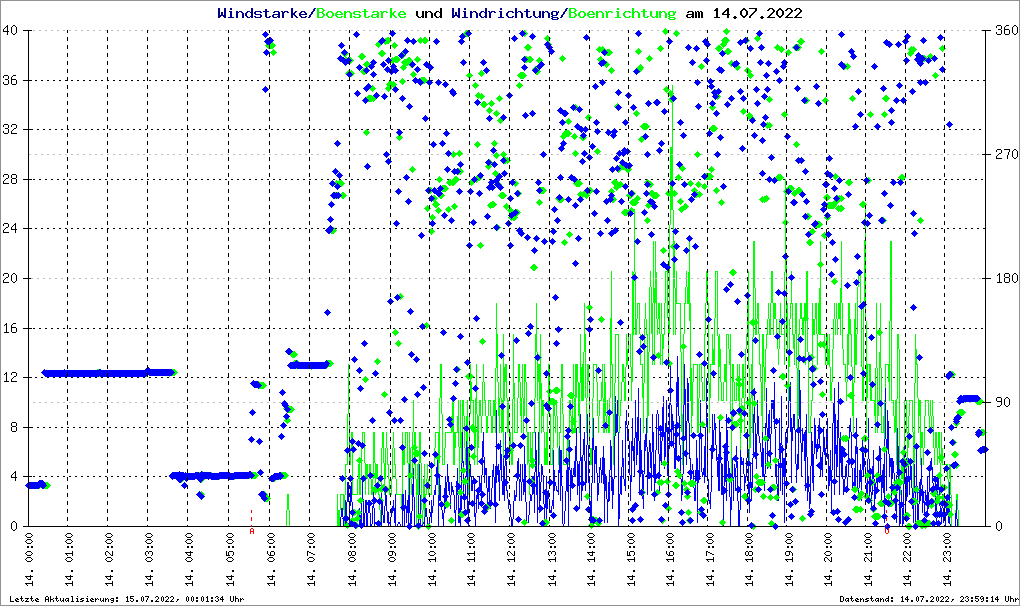Click the time label "14. 00:00"
Screen dimensions: 1020x606
pos(29,559)
